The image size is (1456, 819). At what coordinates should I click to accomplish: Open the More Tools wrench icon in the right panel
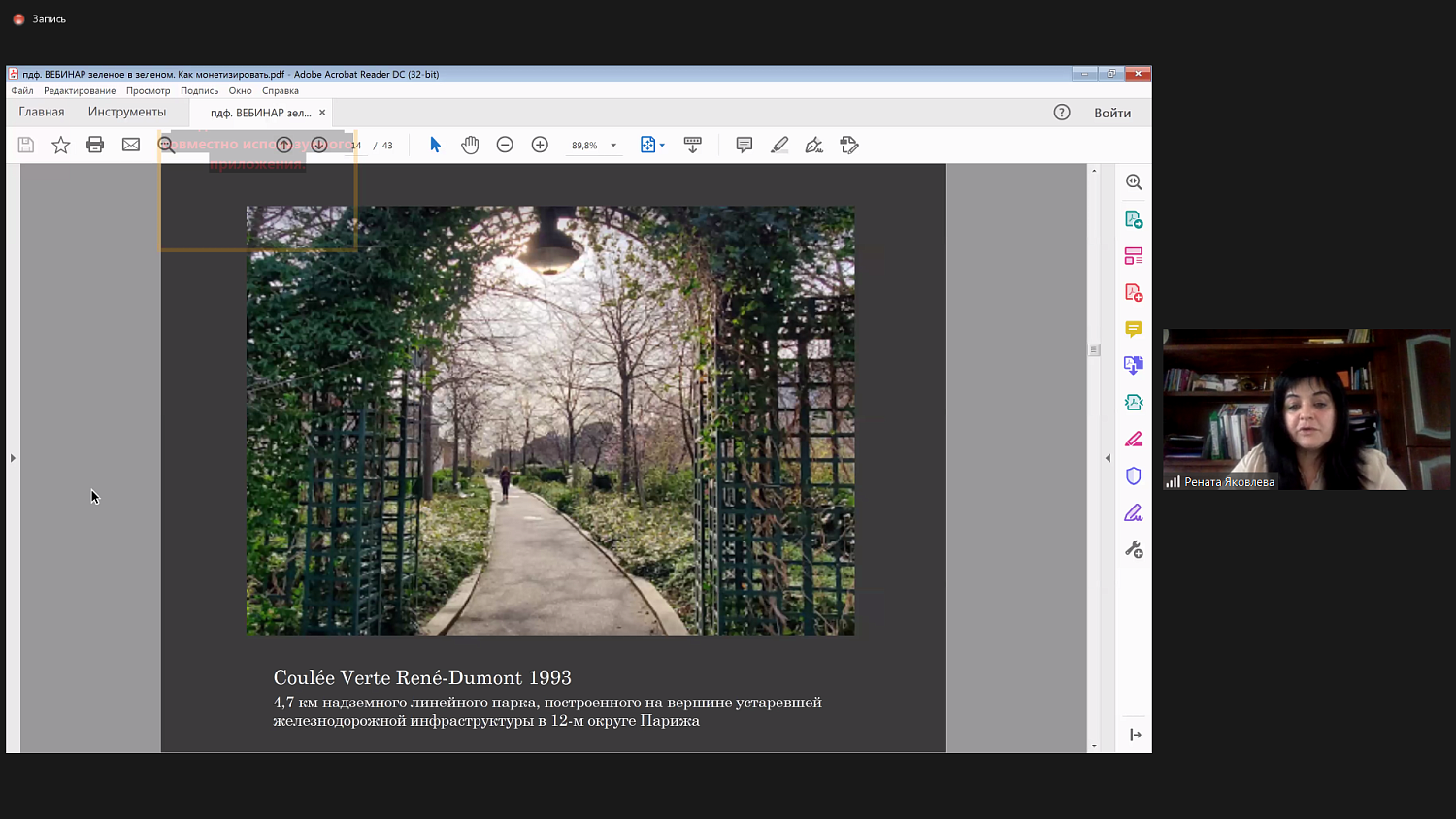point(1134,550)
